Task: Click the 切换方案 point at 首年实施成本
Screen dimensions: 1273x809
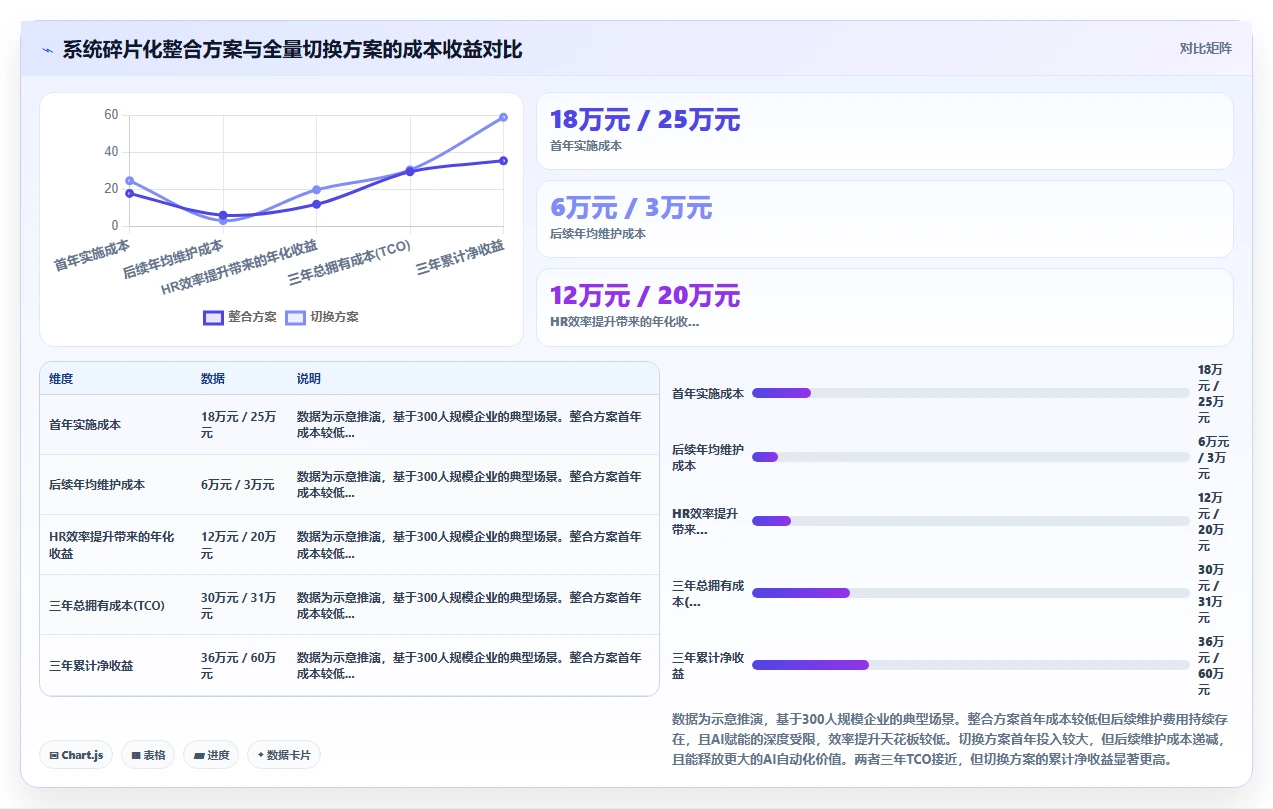Action: pyautogui.click(x=130, y=181)
